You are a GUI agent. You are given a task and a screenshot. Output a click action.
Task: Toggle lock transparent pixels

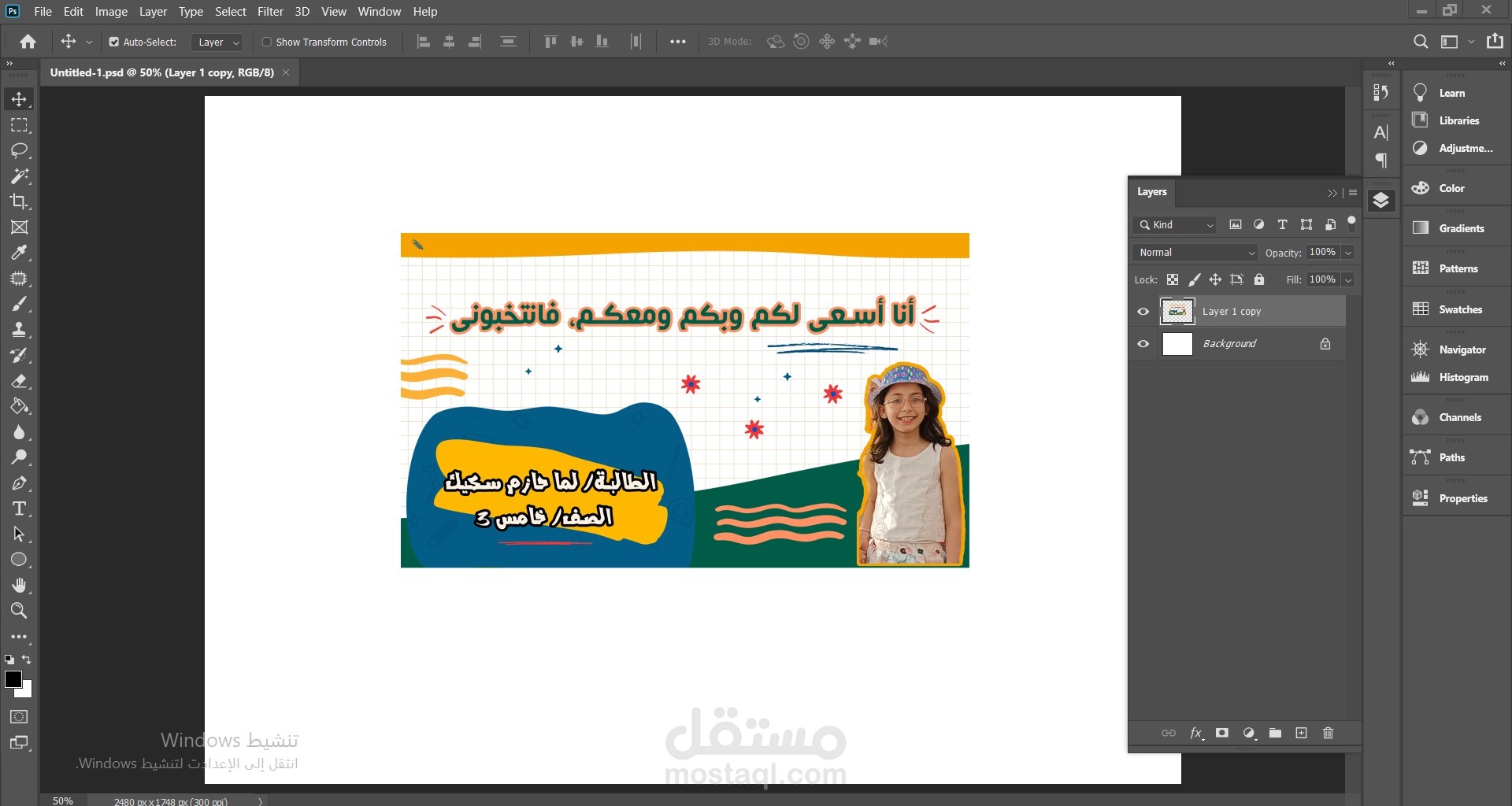(x=1173, y=279)
